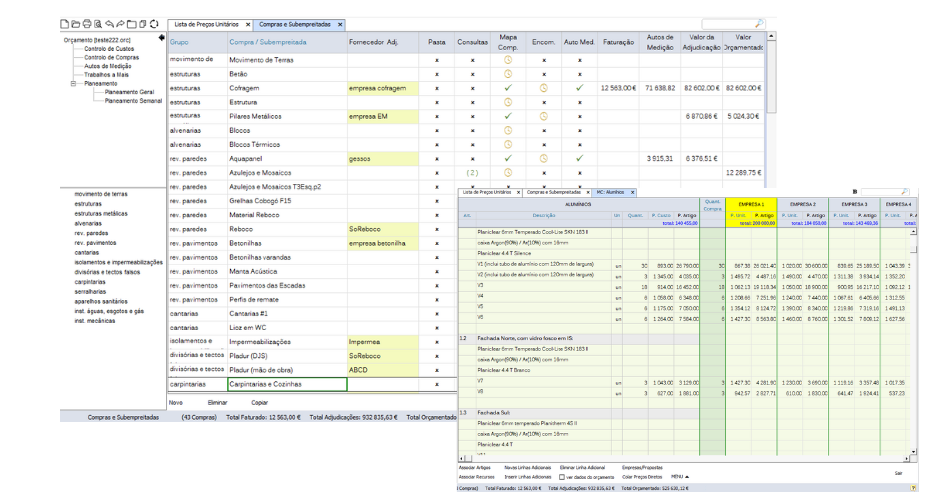Viewport: 943px width, 500px height.
Task: Click the pin icon above the tree panel
Action: pos(161,38)
